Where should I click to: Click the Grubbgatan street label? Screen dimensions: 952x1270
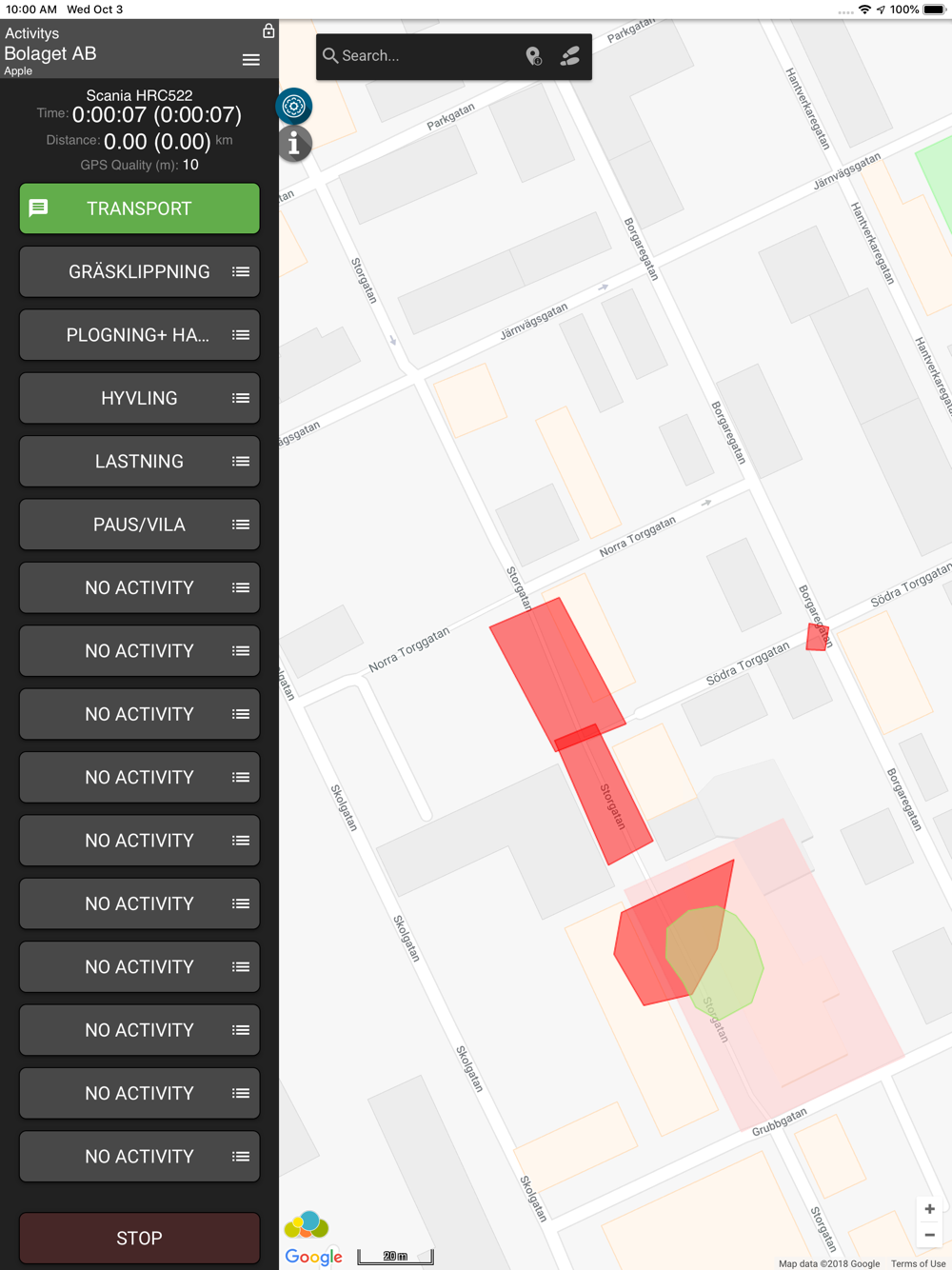click(780, 1121)
